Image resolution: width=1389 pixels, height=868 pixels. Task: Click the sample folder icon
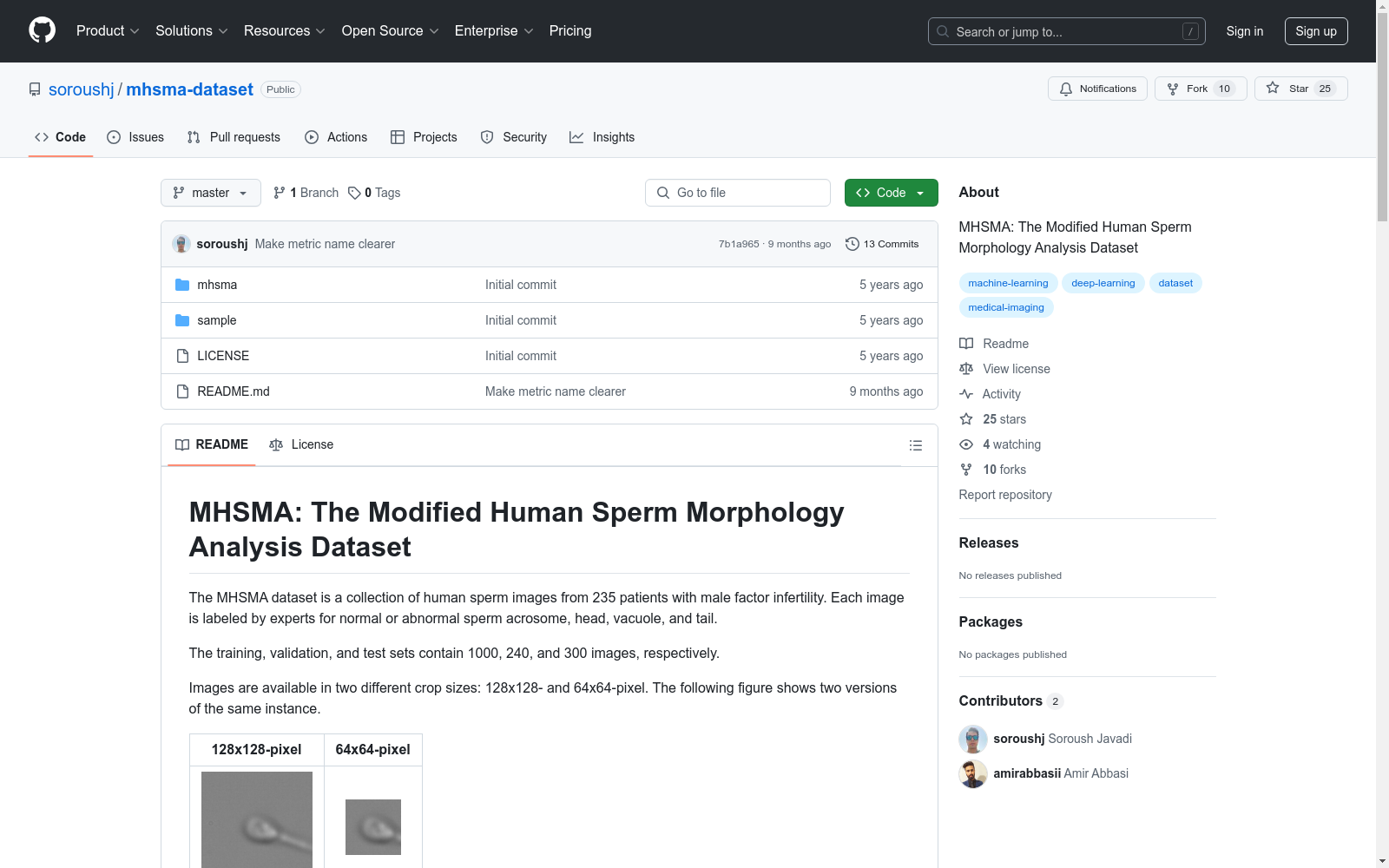[182, 320]
